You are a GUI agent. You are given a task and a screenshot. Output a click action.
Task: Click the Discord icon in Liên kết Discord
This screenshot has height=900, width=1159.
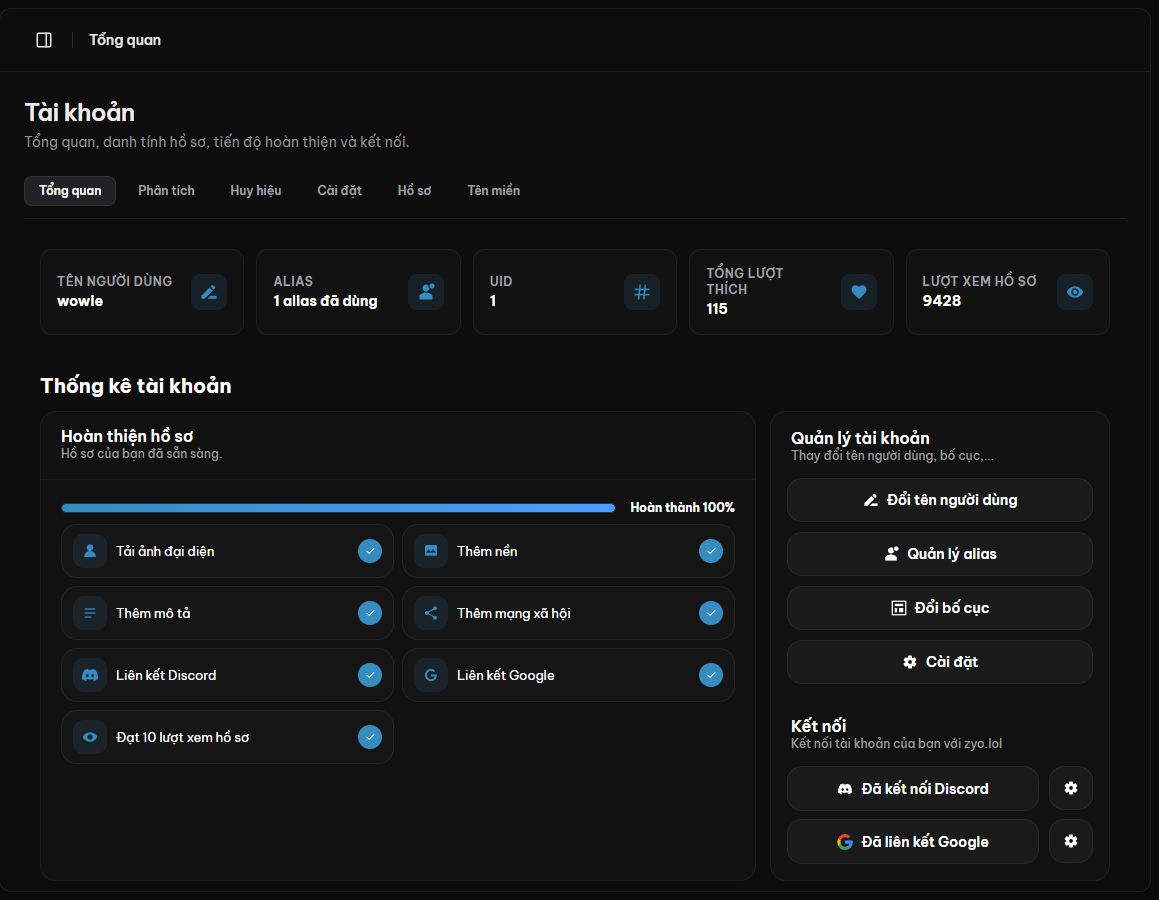tap(90, 675)
